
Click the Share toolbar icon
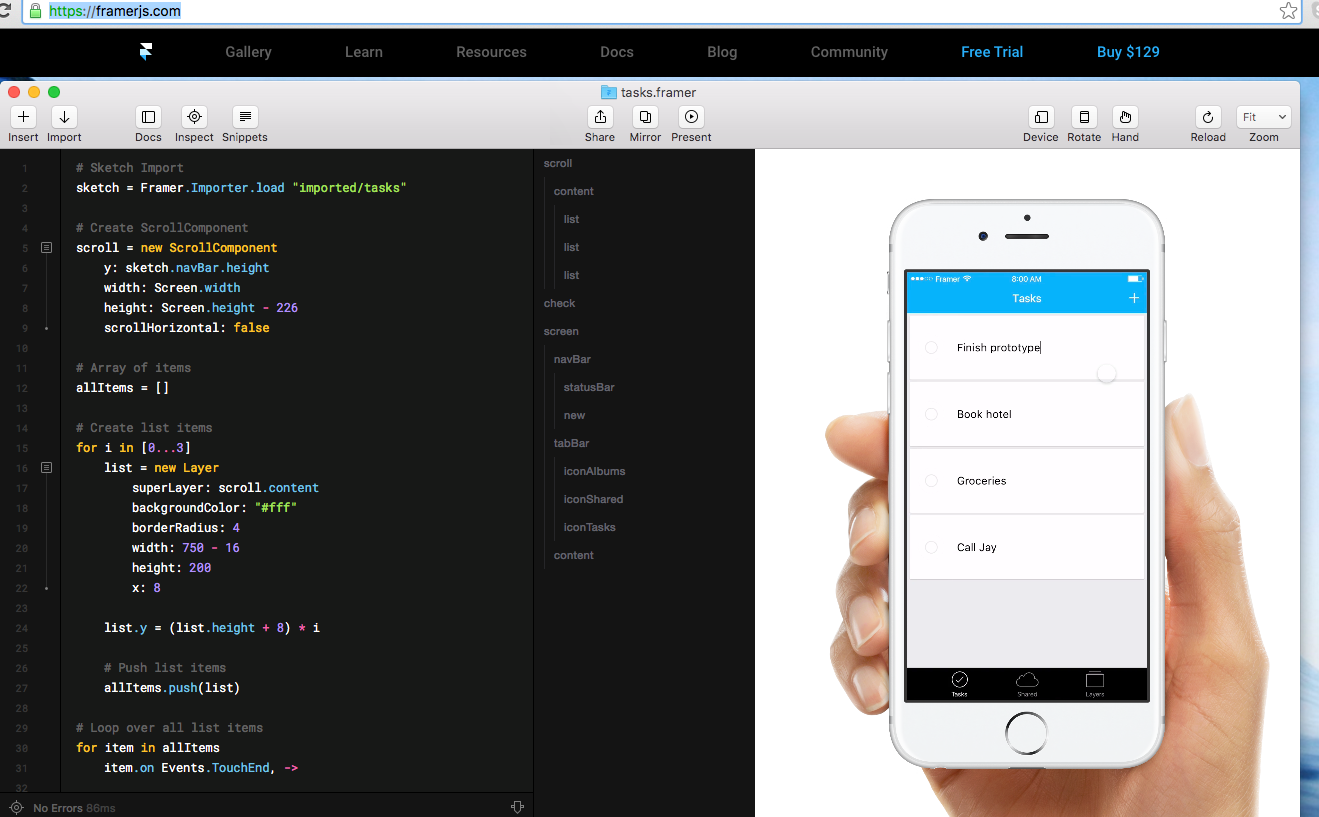coord(600,117)
